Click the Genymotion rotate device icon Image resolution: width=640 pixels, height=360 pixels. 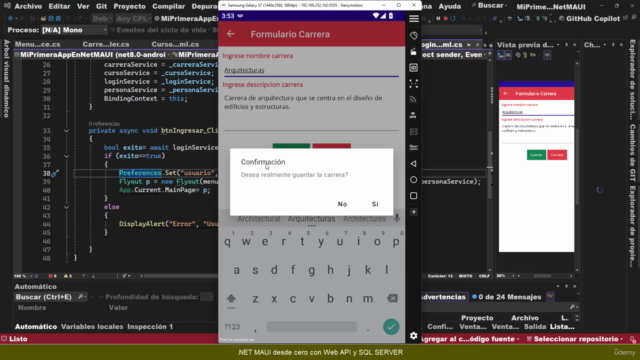point(413,36)
